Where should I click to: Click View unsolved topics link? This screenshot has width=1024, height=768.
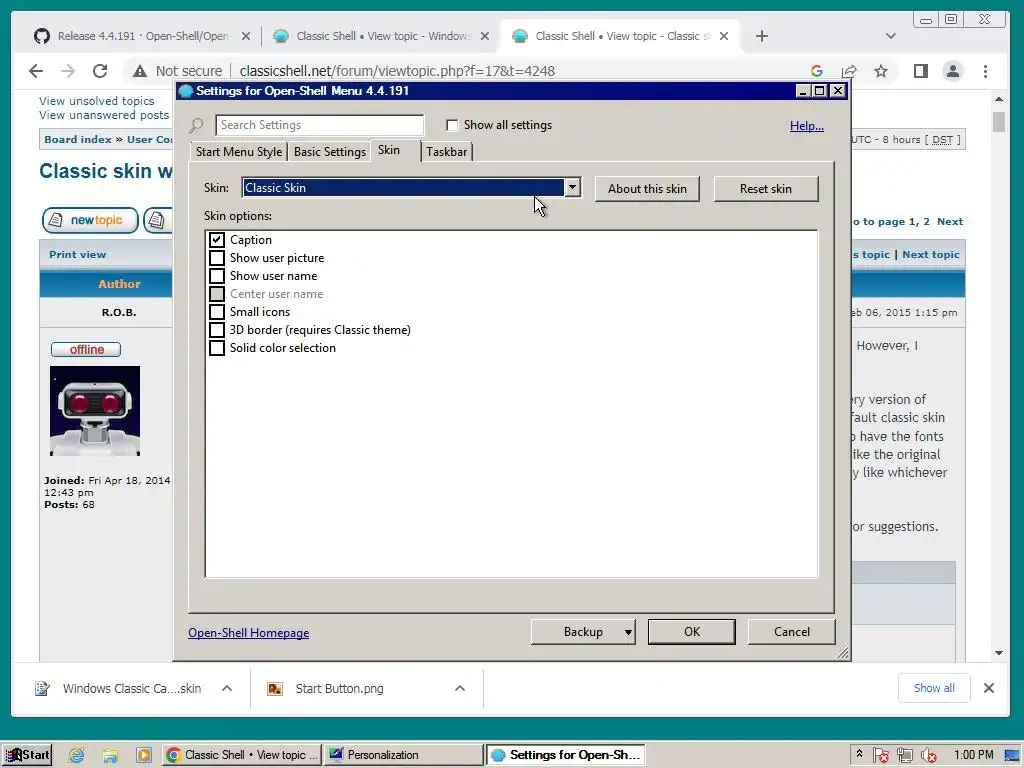click(97, 101)
